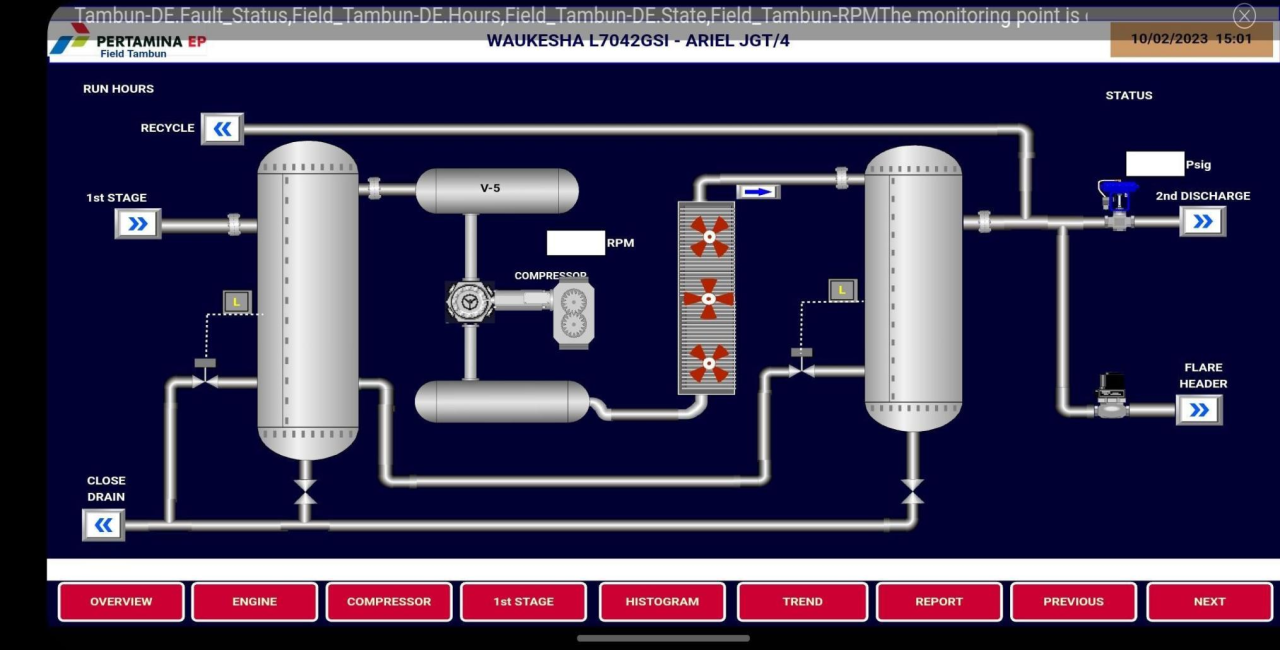Go to the TREND page
This screenshot has height=650, width=1280.
pos(802,602)
